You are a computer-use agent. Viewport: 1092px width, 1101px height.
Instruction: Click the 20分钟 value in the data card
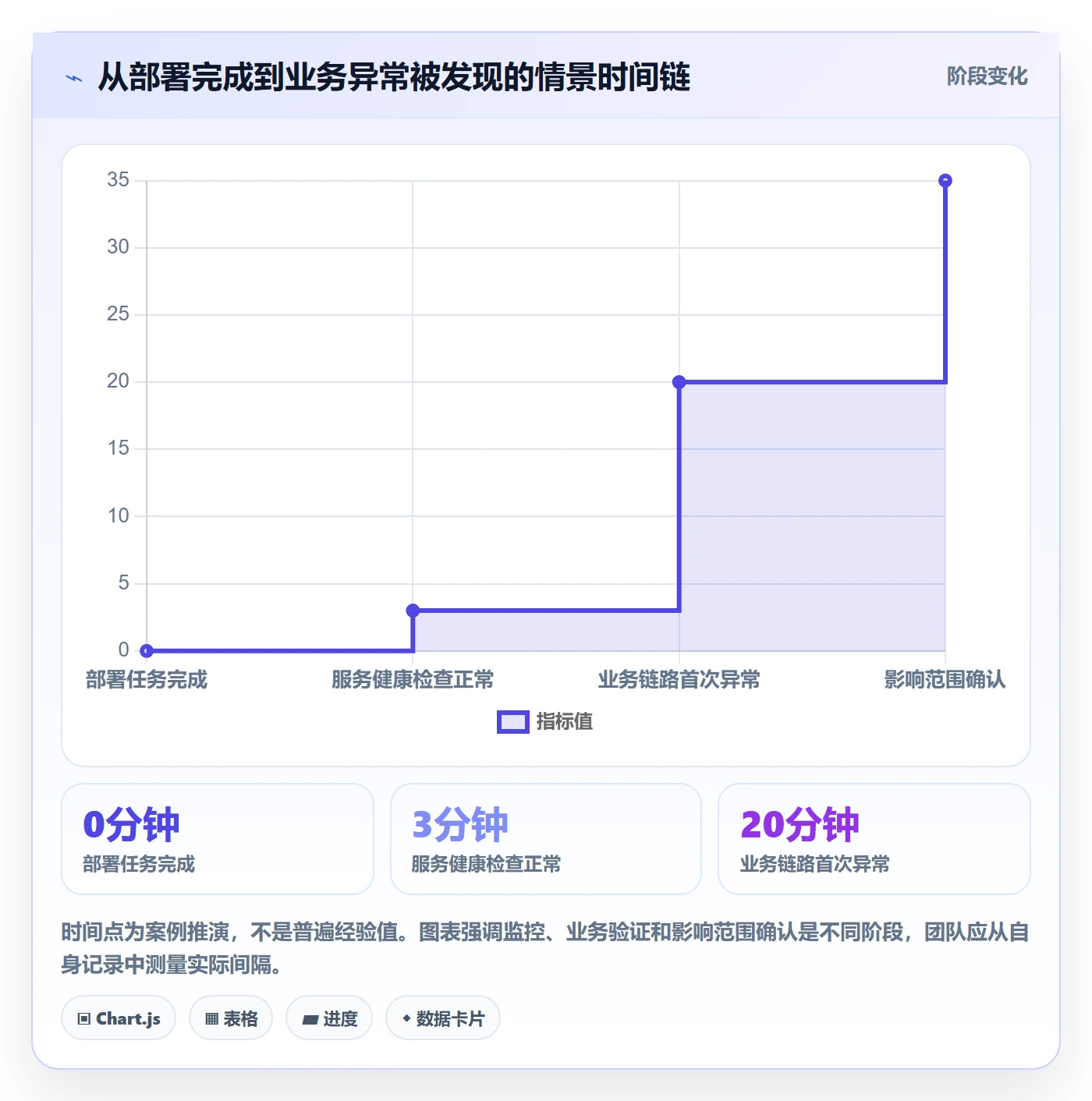point(799,824)
